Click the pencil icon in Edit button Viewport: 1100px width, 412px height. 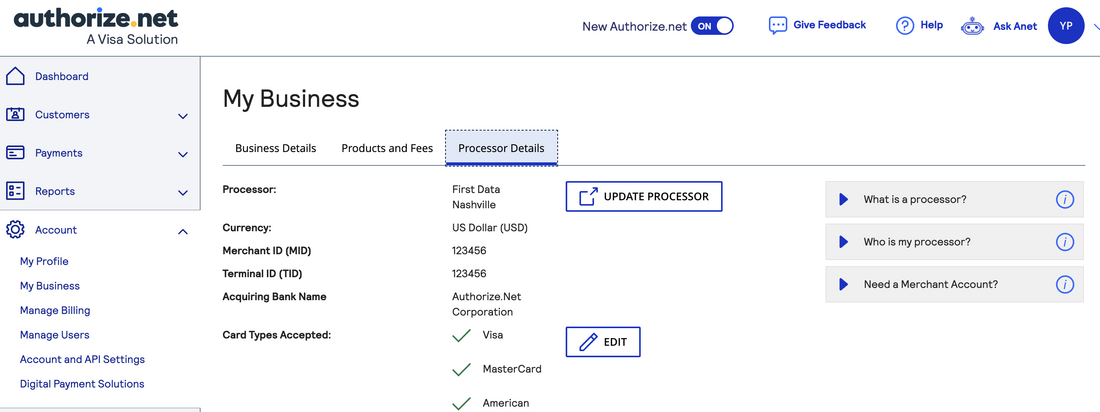click(587, 343)
